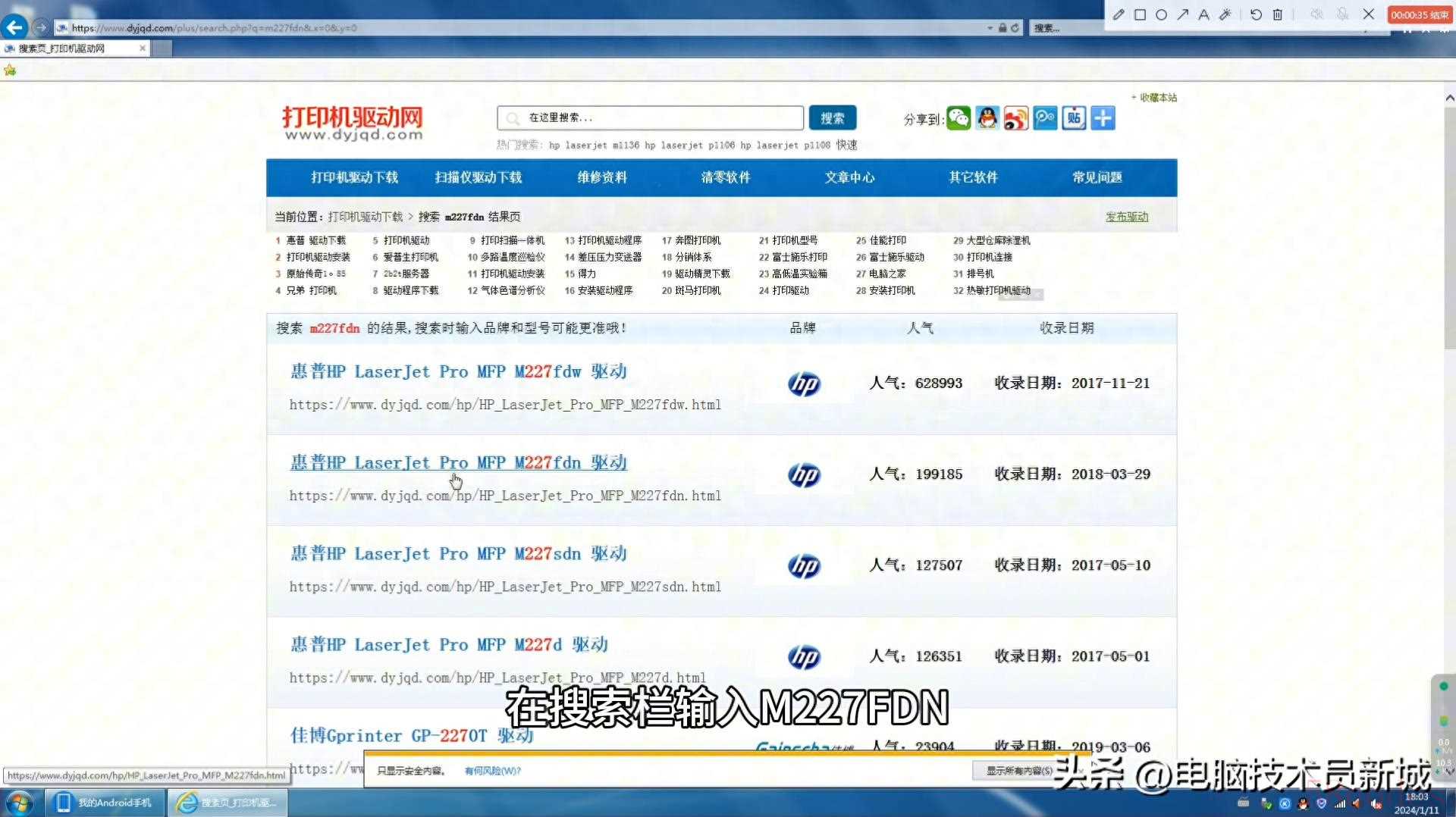The width and height of the screenshot is (1456, 817).
Task: Select the text annotation tool
Action: pos(1203,14)
